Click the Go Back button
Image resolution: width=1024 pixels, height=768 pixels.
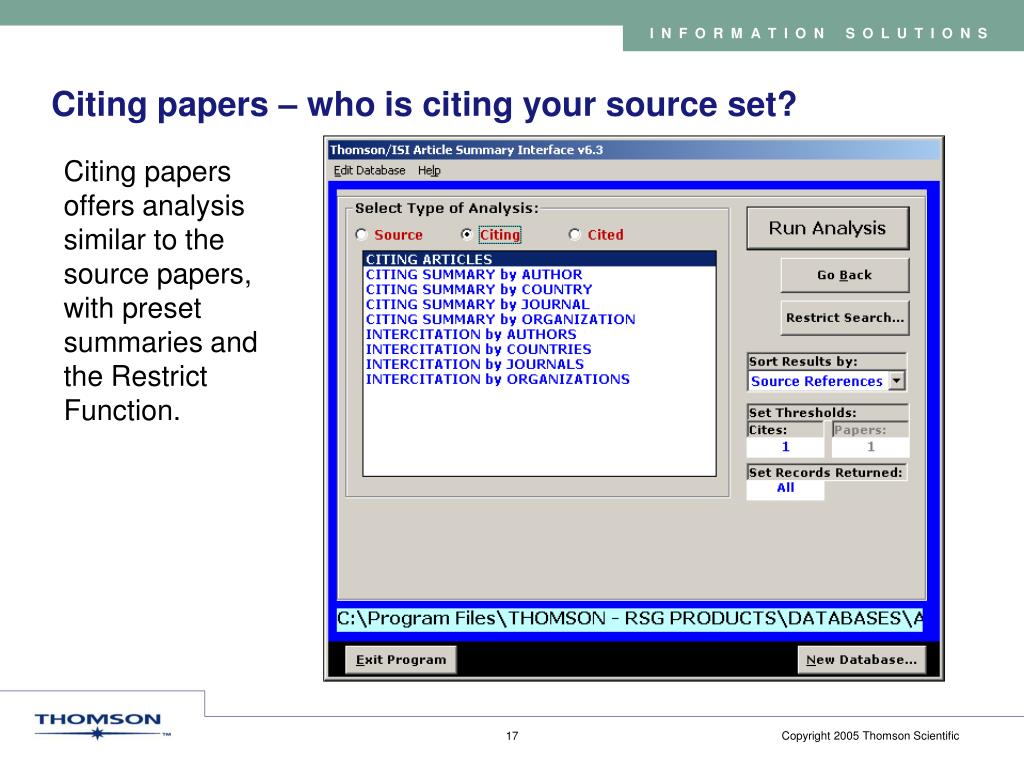pos(844,275)
